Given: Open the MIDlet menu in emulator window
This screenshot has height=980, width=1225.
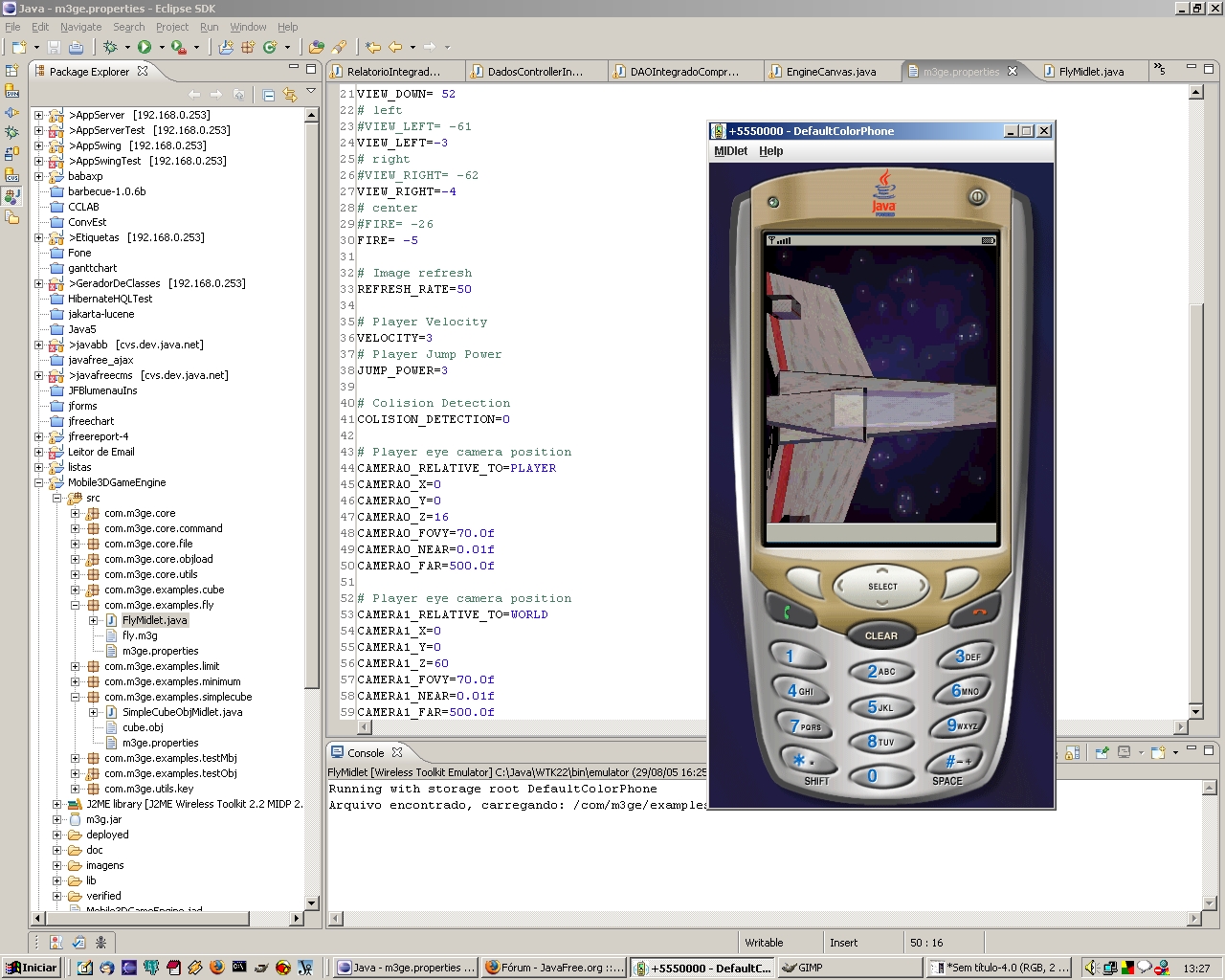Looking at the screenshot, I should click(x=730, y=151).
